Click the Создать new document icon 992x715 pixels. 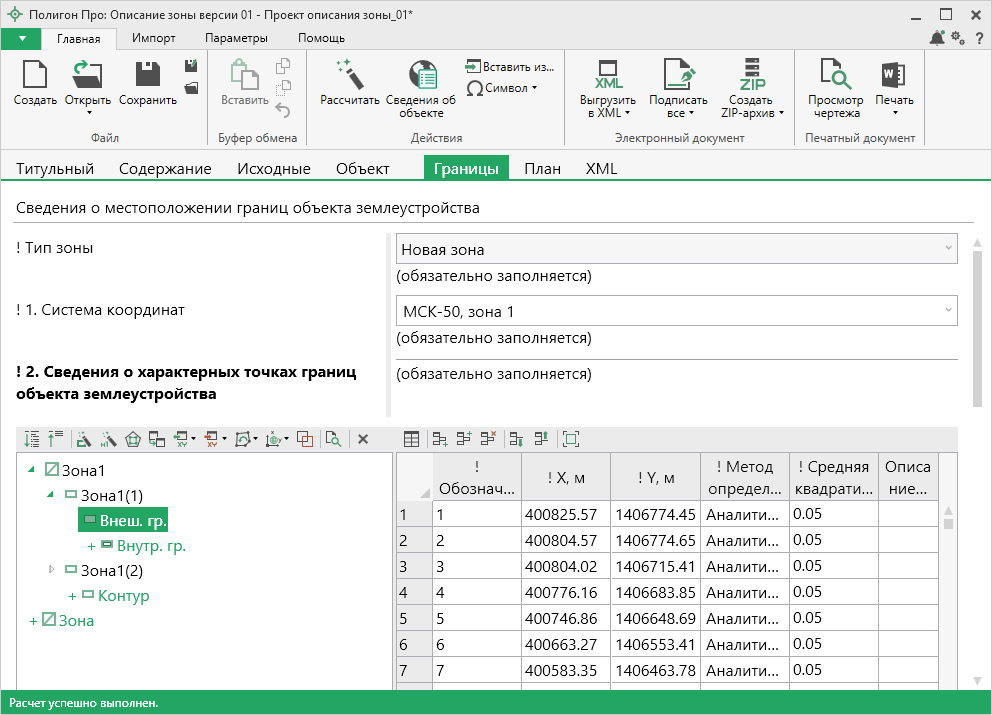35,74
